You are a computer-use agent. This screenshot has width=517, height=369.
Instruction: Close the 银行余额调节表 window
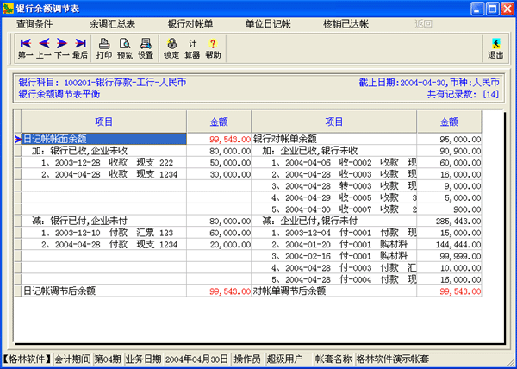pyautogui.click(x=508, y=9)
